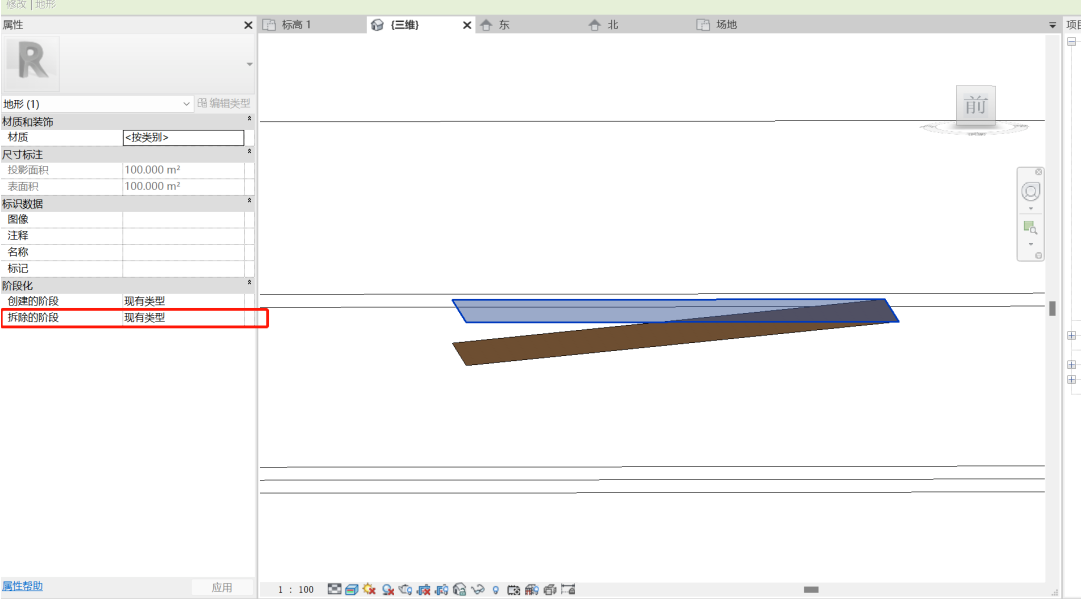
Task: Close the navigation bar with its X
Action: point(1038,172)
